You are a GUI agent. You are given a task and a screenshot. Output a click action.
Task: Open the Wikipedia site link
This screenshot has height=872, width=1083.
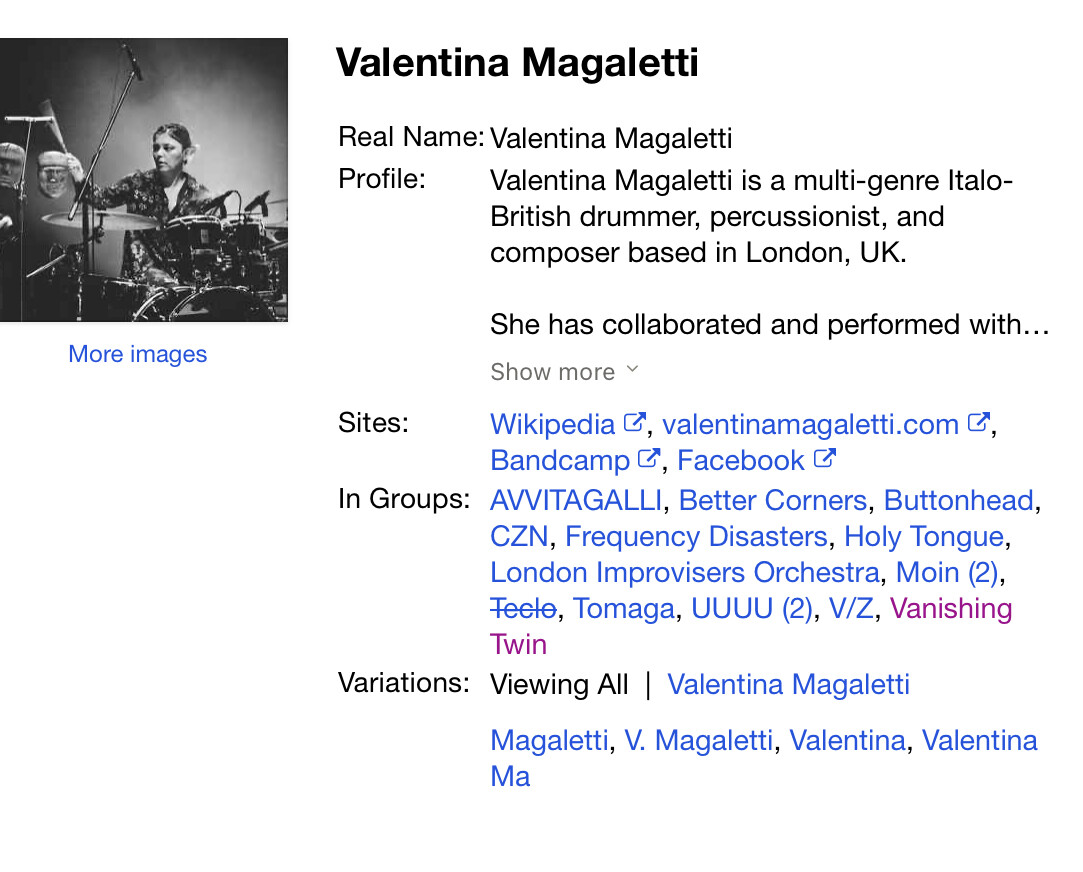(x=552, y=424)
